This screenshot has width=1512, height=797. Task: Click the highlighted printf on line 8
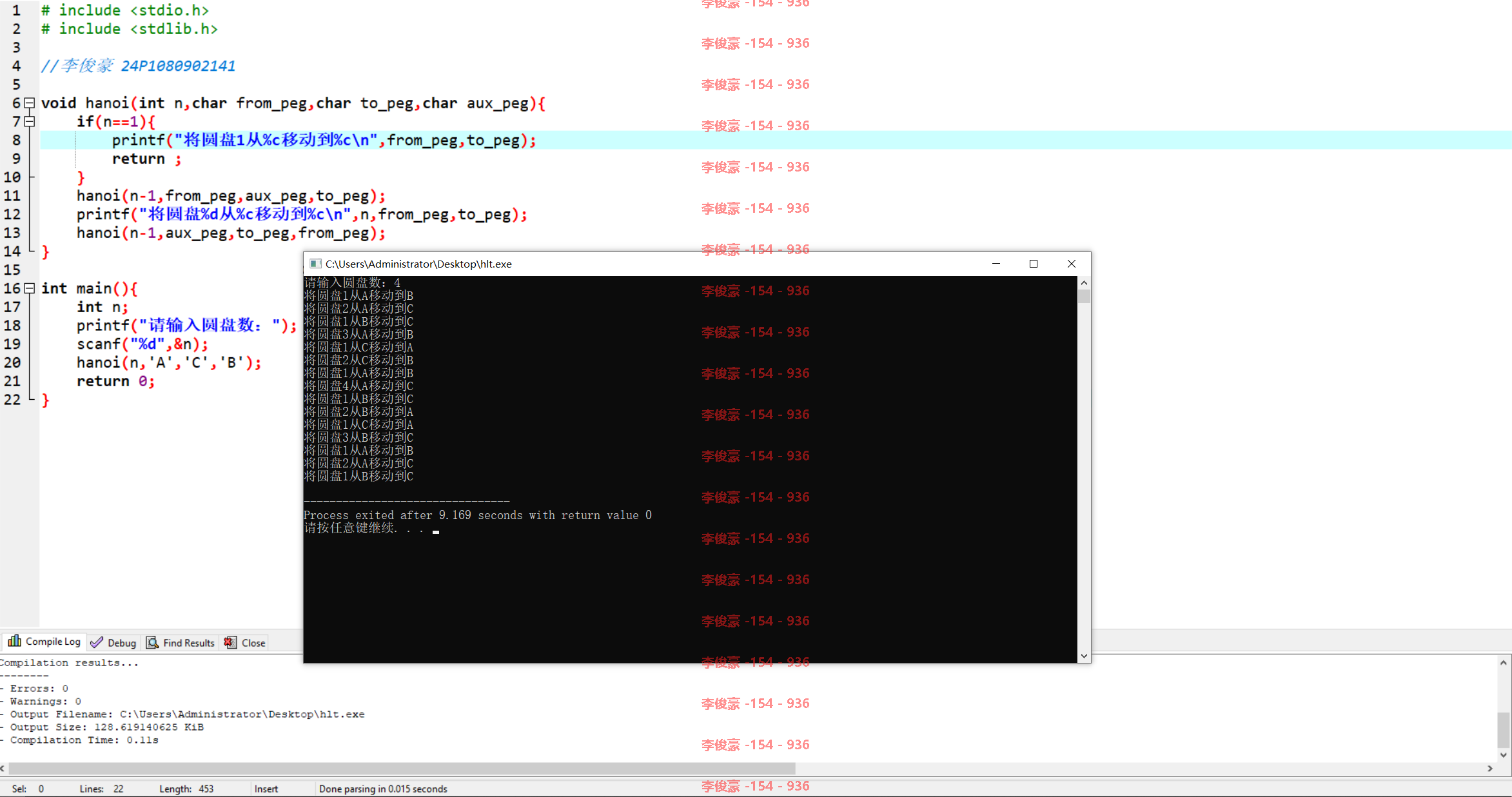[x=324, y=141]
